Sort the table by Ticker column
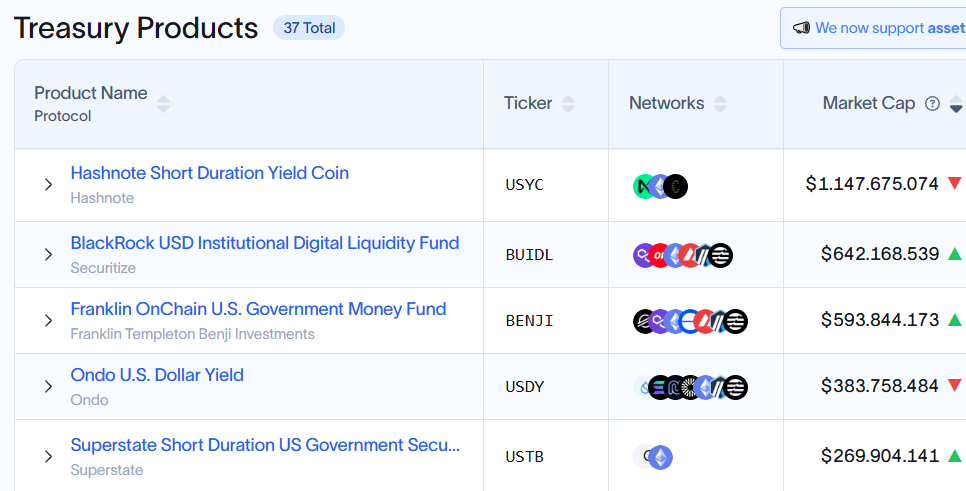This screenshot has width=966, height=491. [568, 103]
